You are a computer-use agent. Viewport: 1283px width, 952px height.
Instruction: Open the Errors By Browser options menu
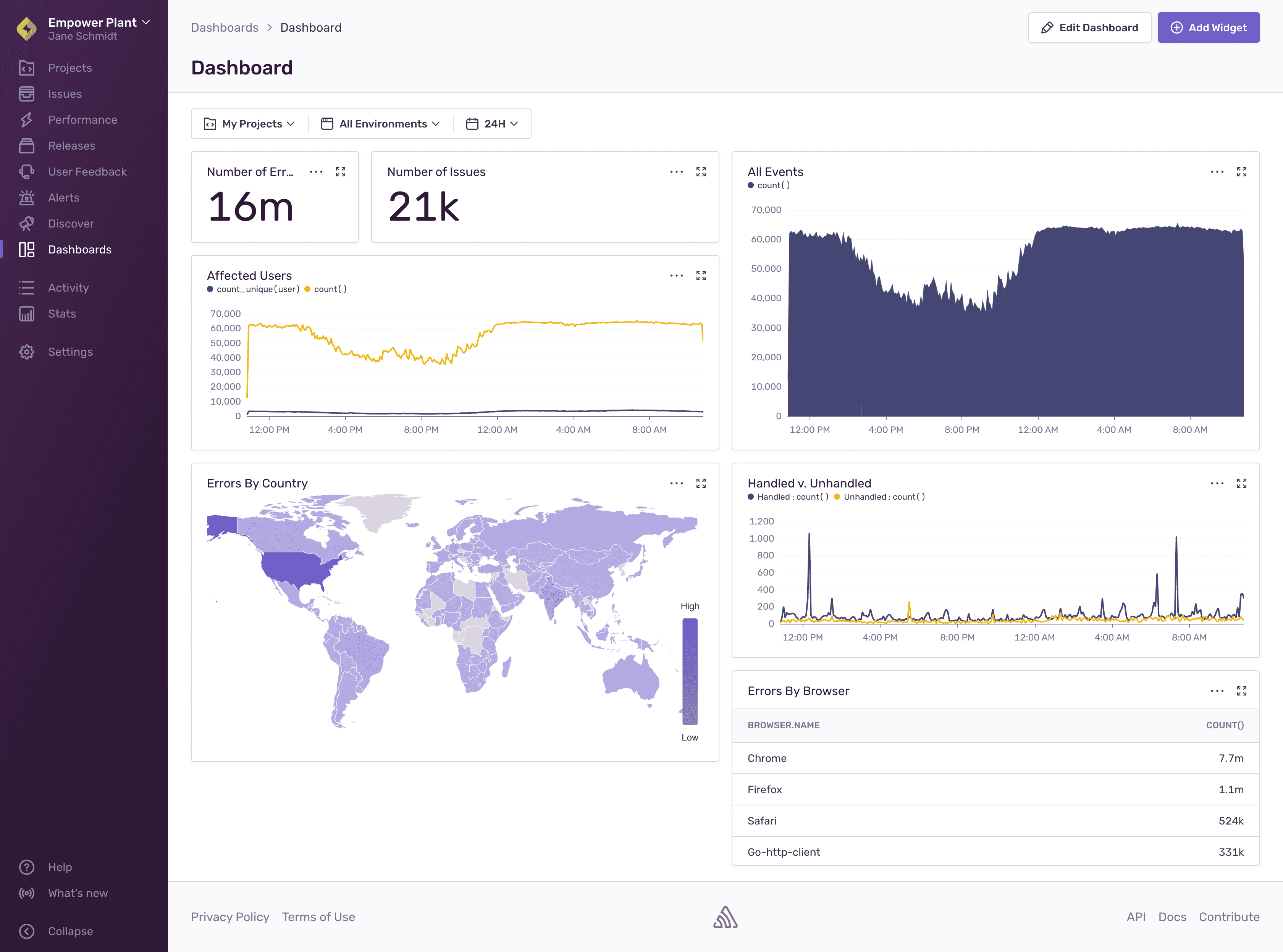[1217, 691]
